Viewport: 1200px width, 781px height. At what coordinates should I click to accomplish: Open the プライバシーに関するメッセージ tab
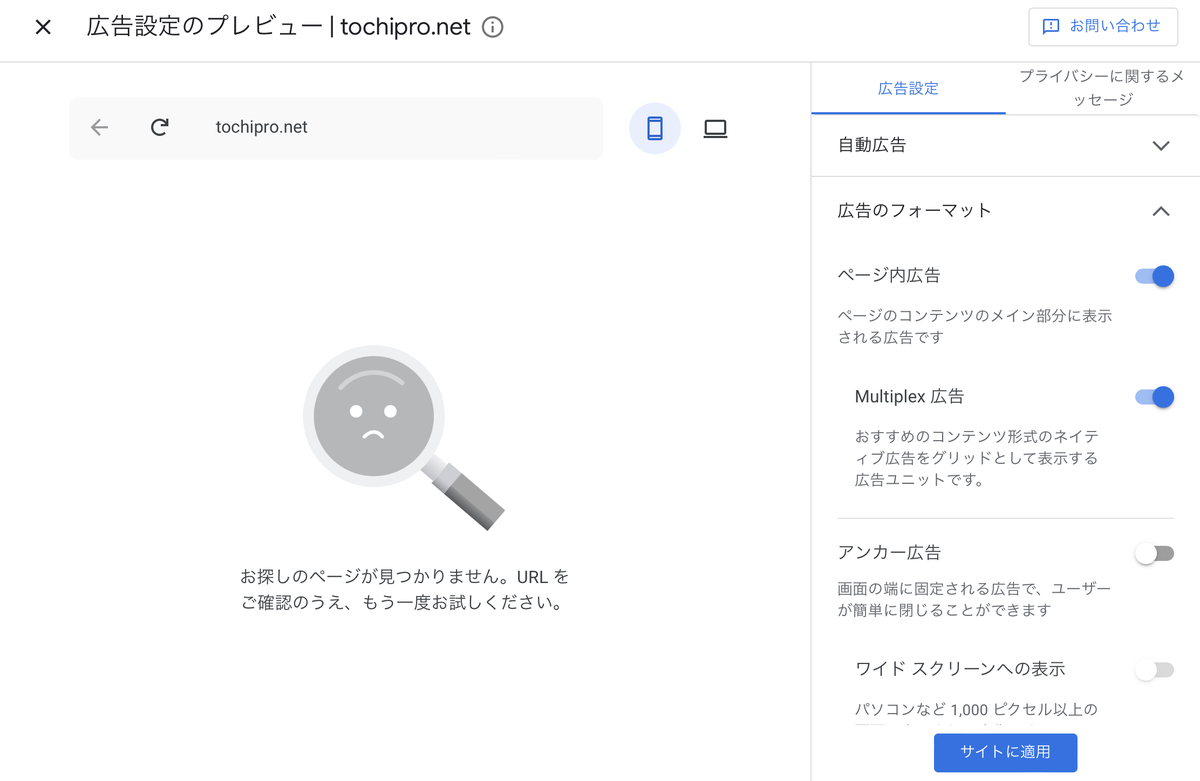[x=1102, y=88]
